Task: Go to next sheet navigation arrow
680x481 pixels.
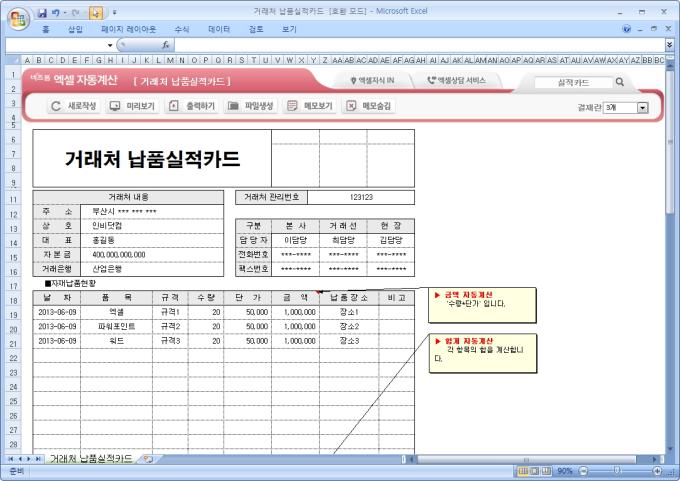Action: [29, 458]
